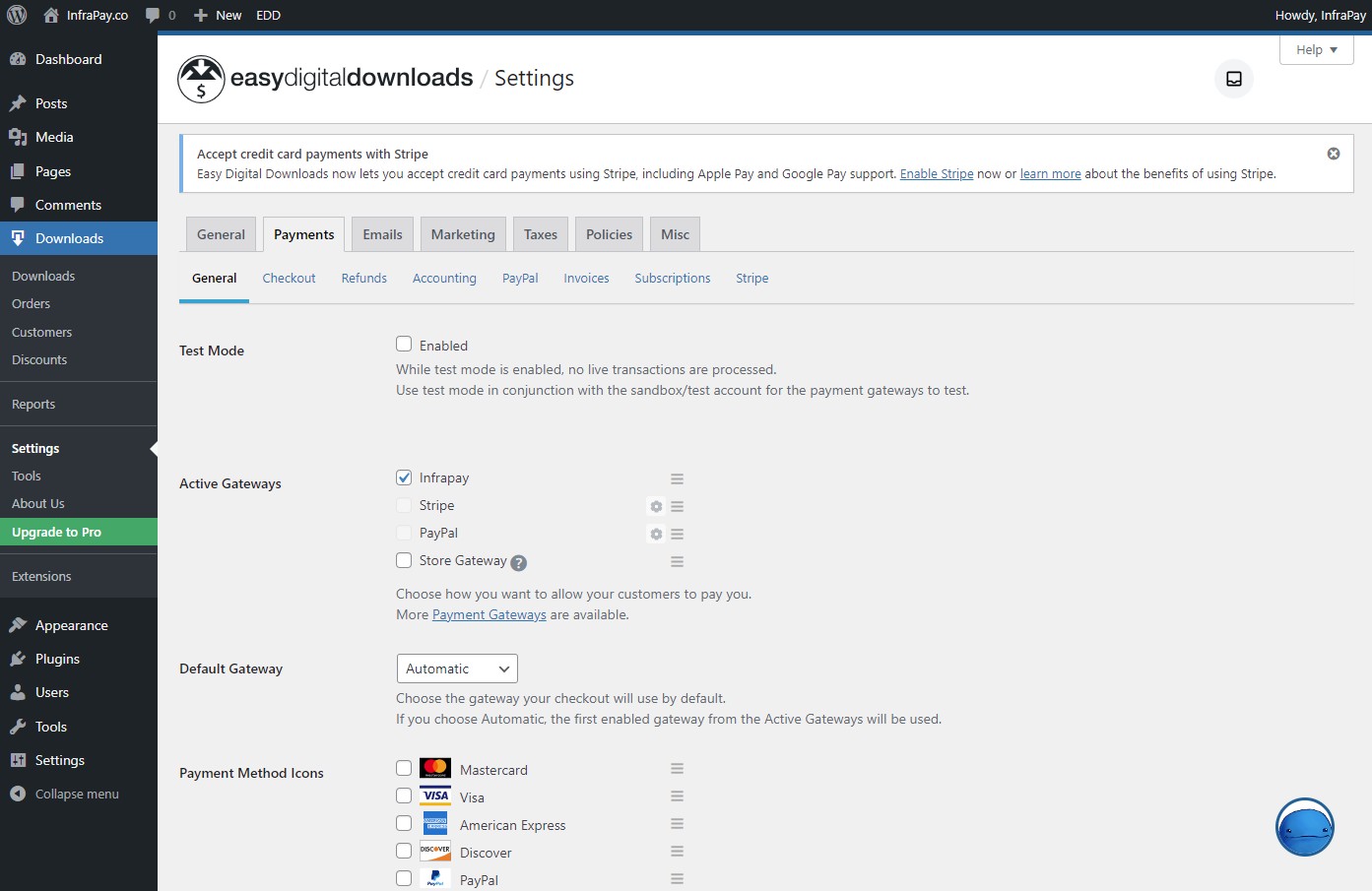Click the drag handle for Stripe gateway
The image size is (1372, 891).
[x=678, y=506]
